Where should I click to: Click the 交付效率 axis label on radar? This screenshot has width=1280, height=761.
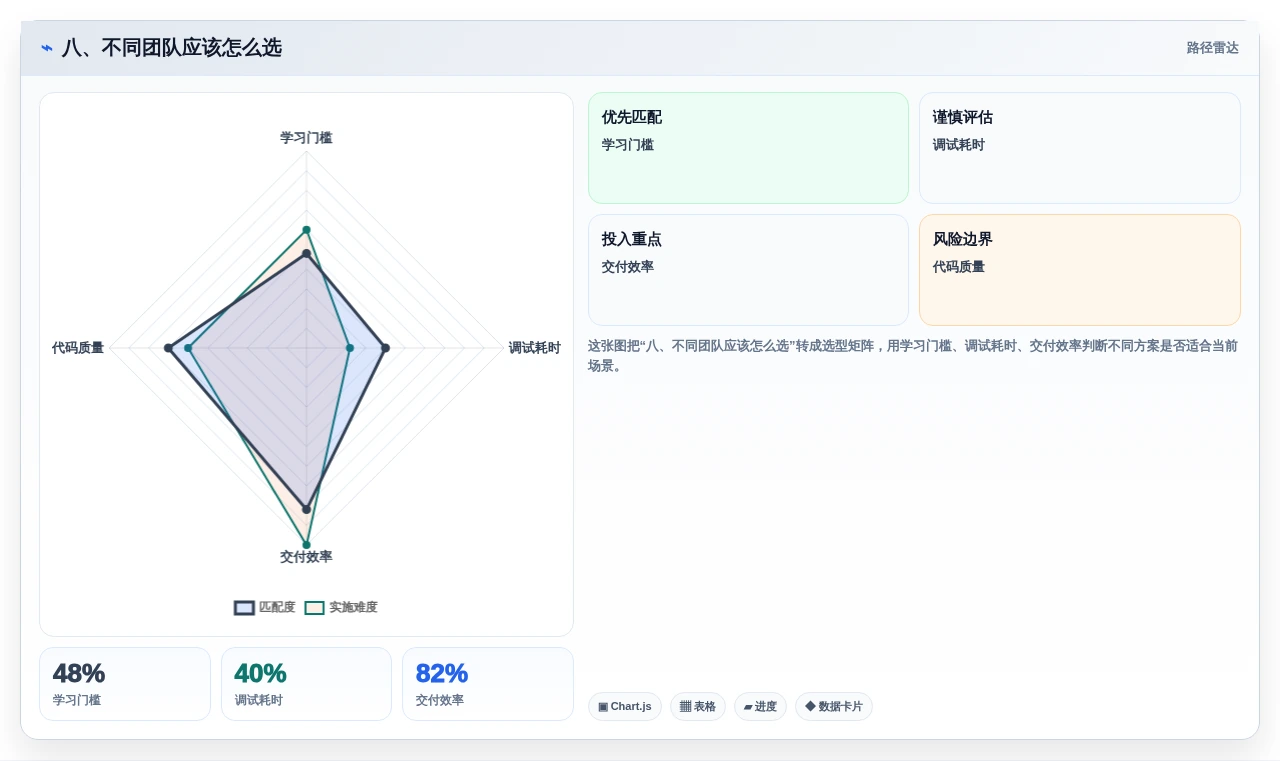click(306, 557)
